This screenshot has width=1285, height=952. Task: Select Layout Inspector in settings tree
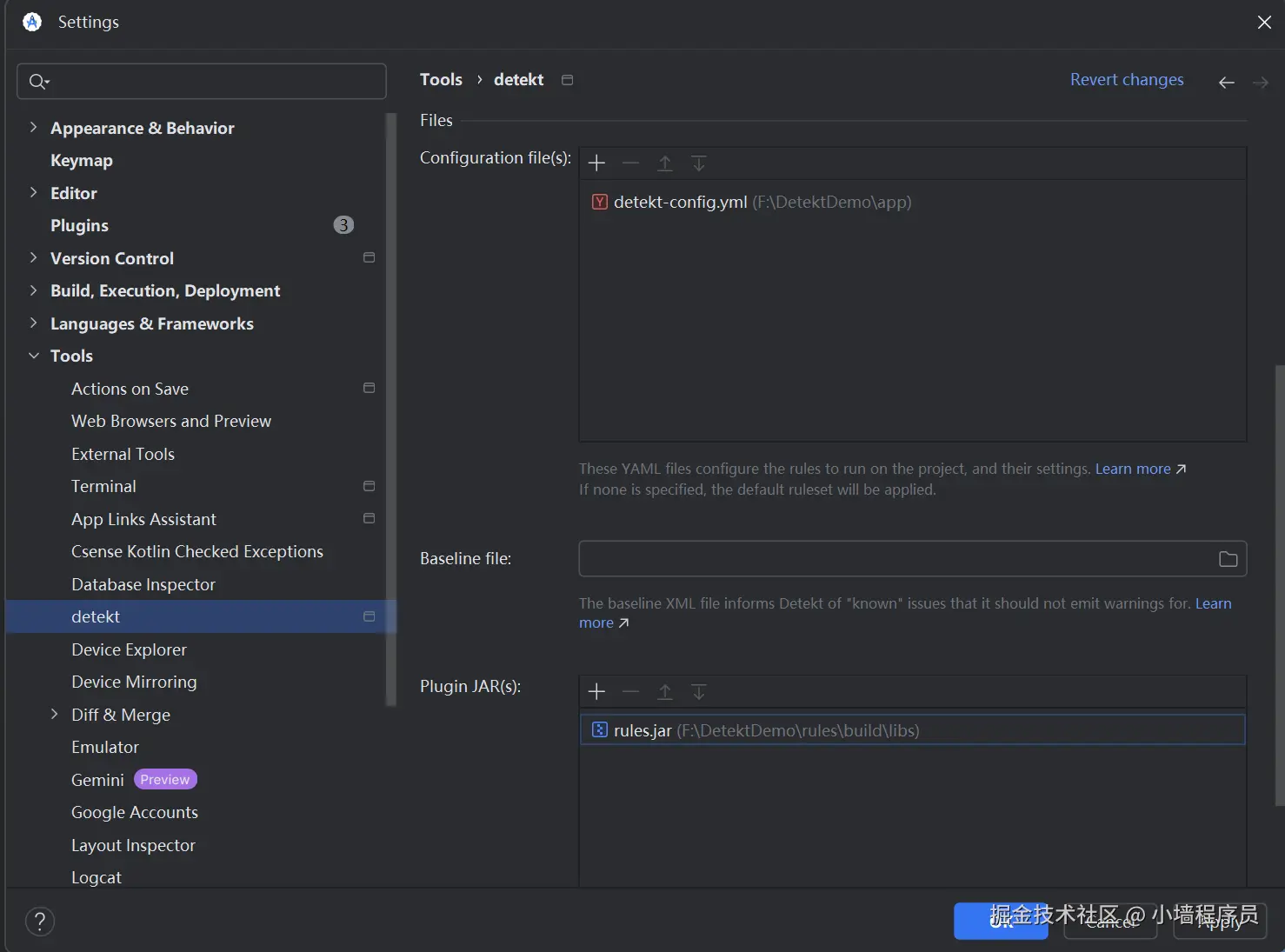[x=133, y=845]
